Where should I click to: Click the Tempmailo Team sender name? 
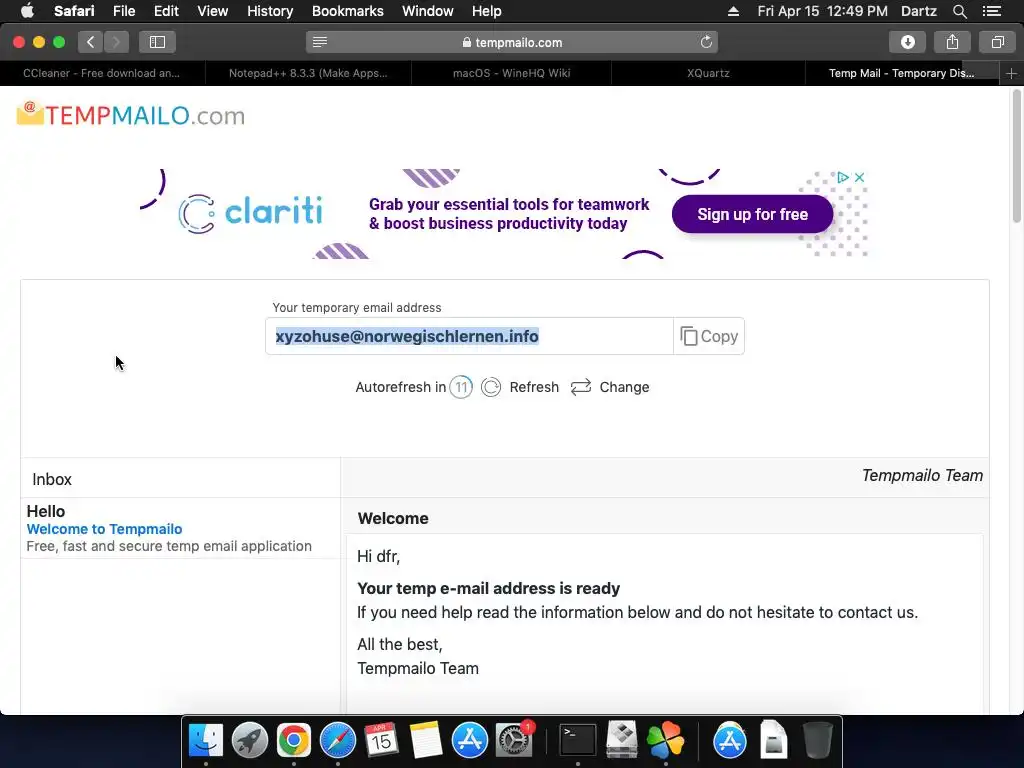(922, 475)
